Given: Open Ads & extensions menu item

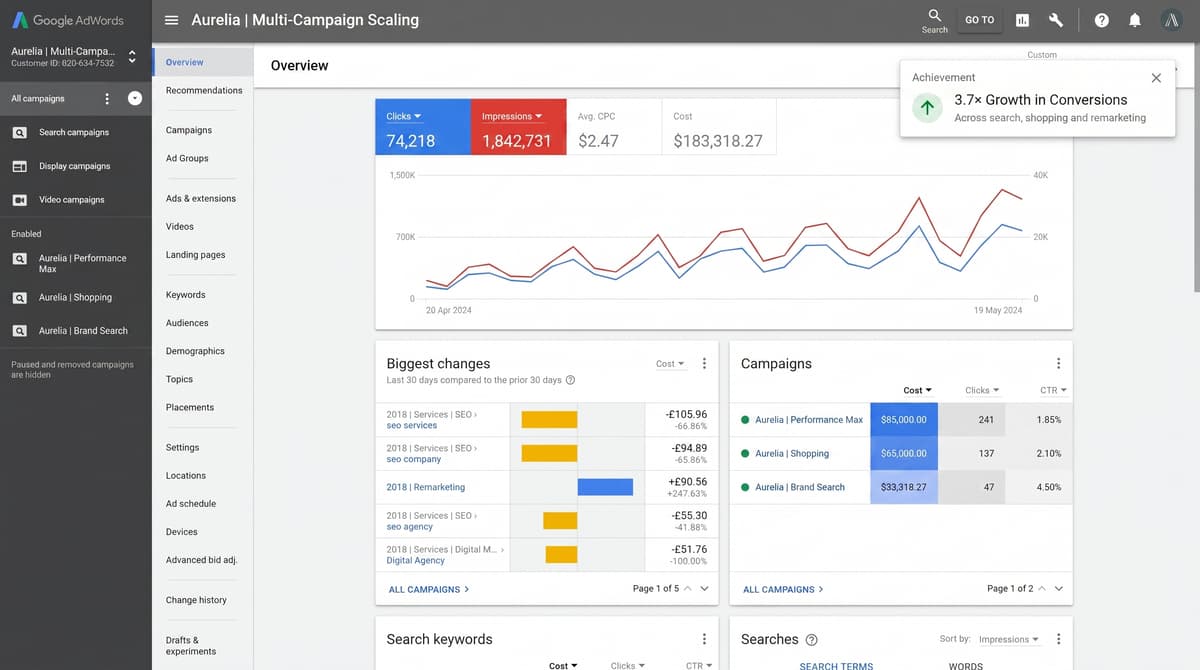Looking at the screenshot, I should (201, 198).
